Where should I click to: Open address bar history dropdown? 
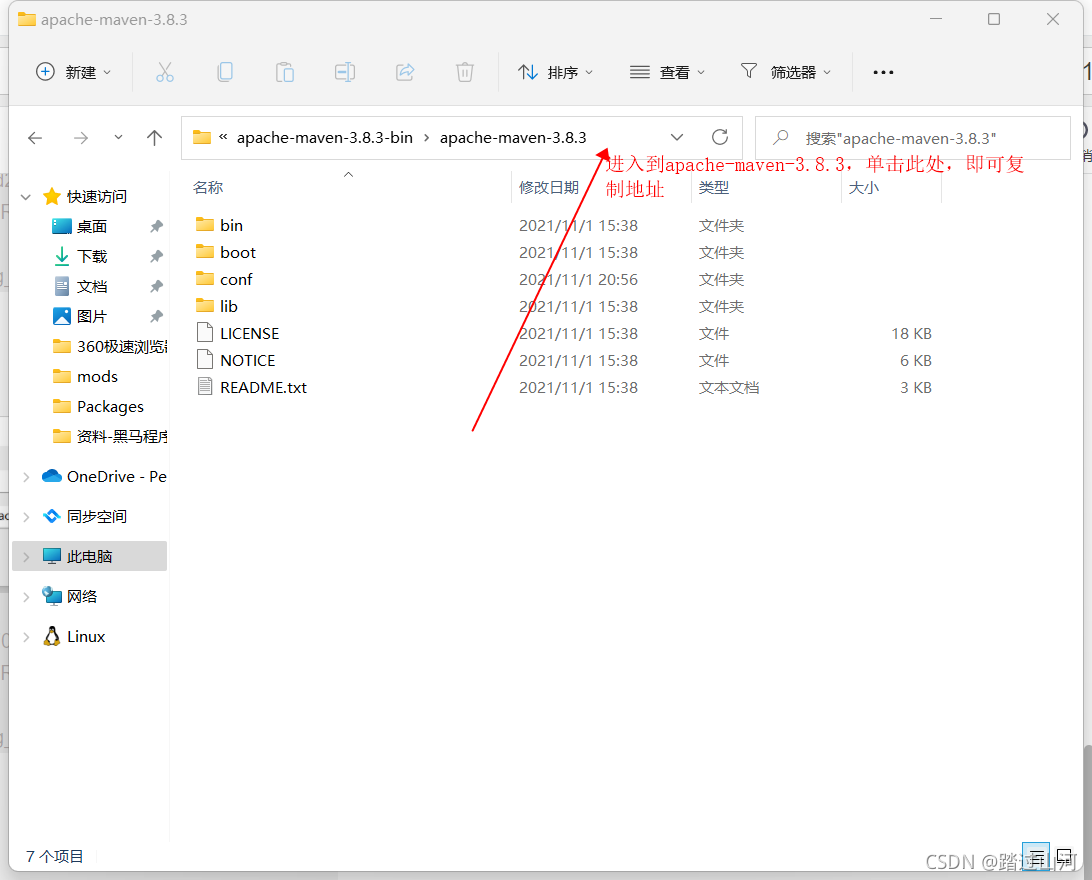676,137
